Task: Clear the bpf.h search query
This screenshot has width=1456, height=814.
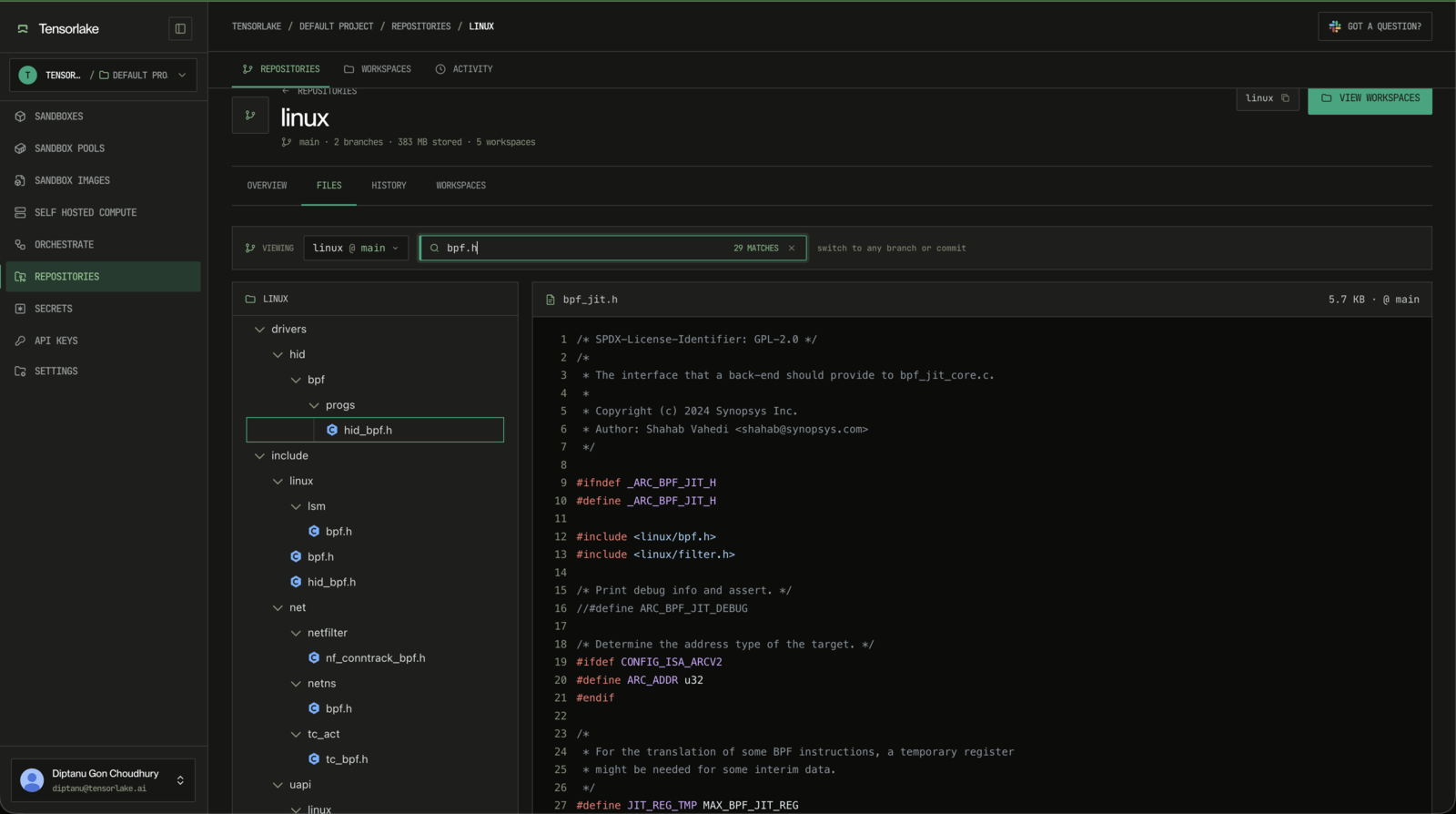Action: (792, 248)
